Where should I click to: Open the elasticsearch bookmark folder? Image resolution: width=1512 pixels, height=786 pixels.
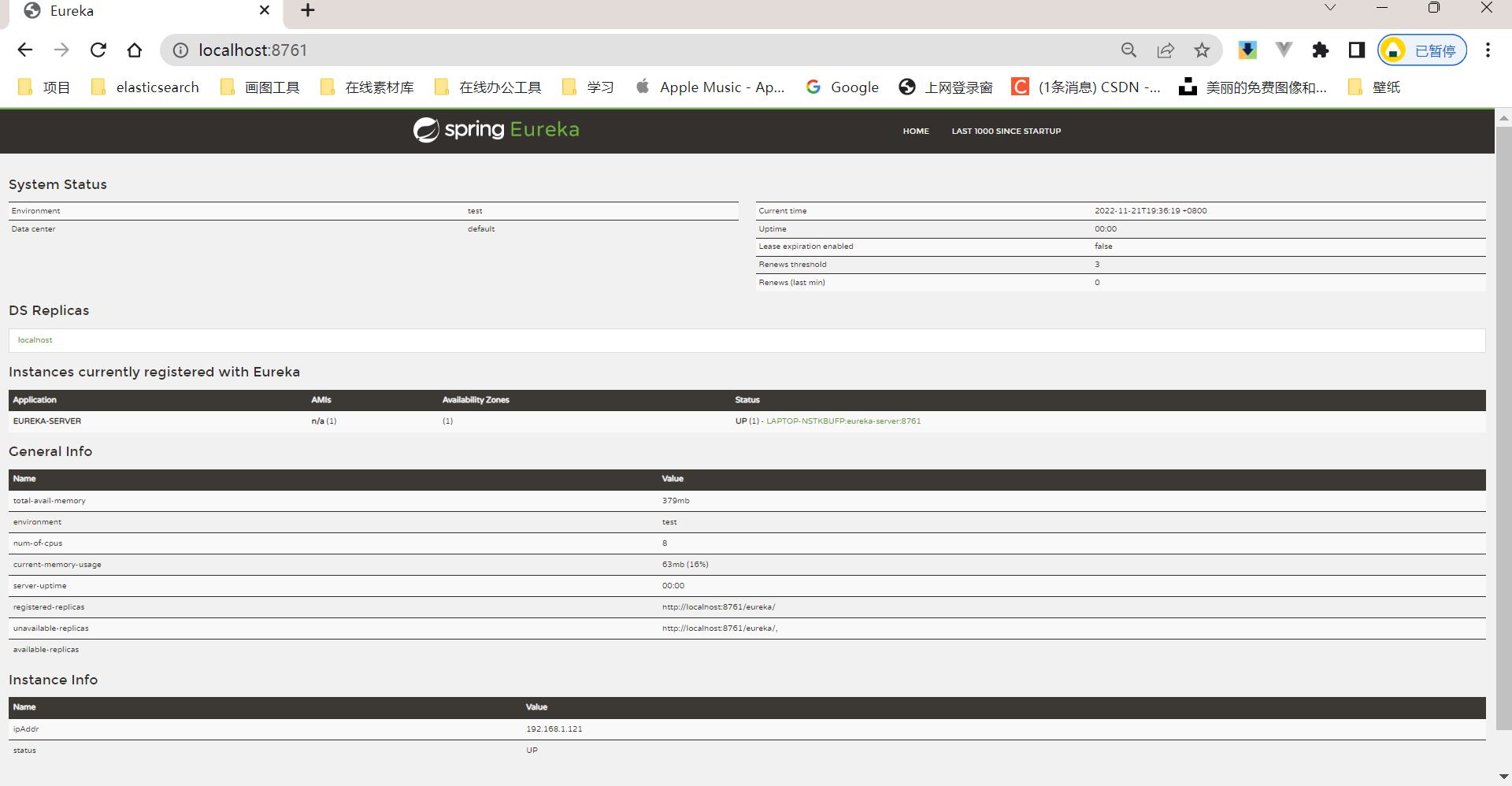tap(146, 87)
